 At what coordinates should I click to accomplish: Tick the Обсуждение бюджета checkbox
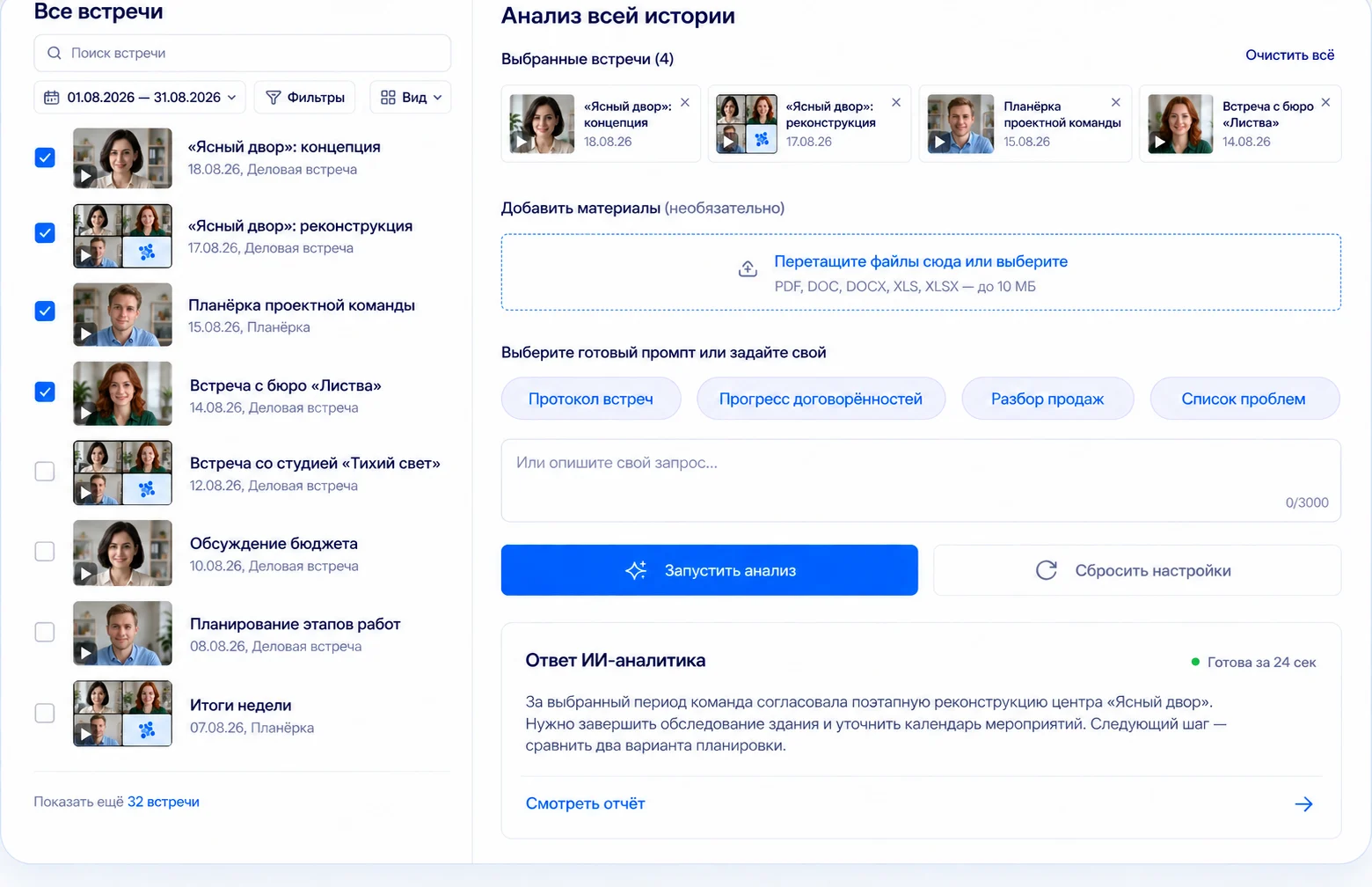coord(45,552)
